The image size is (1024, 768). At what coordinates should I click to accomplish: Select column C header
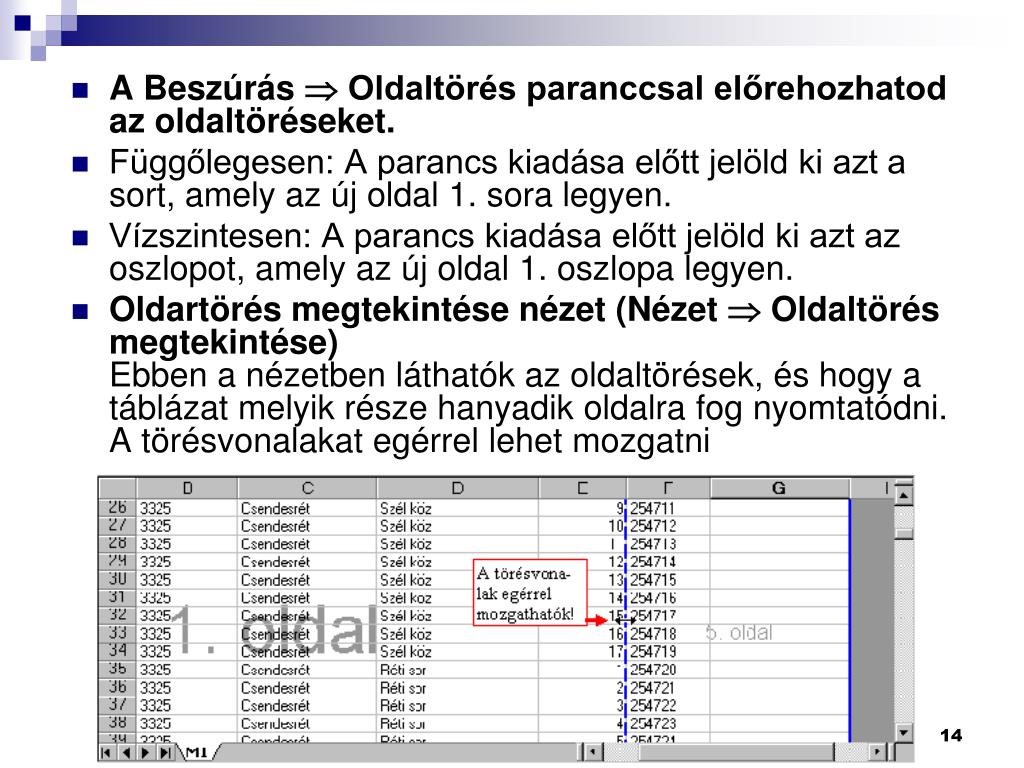[307, 488]
